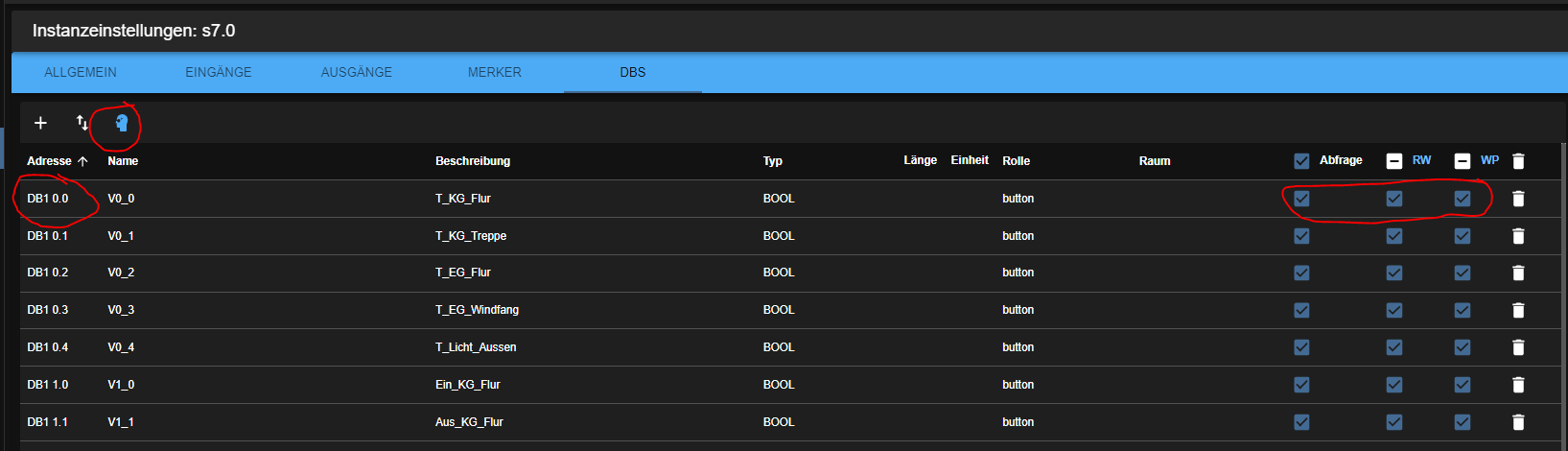Toggle the RW header checkbox
The image size is (1568, 451).
[1394, 161]
